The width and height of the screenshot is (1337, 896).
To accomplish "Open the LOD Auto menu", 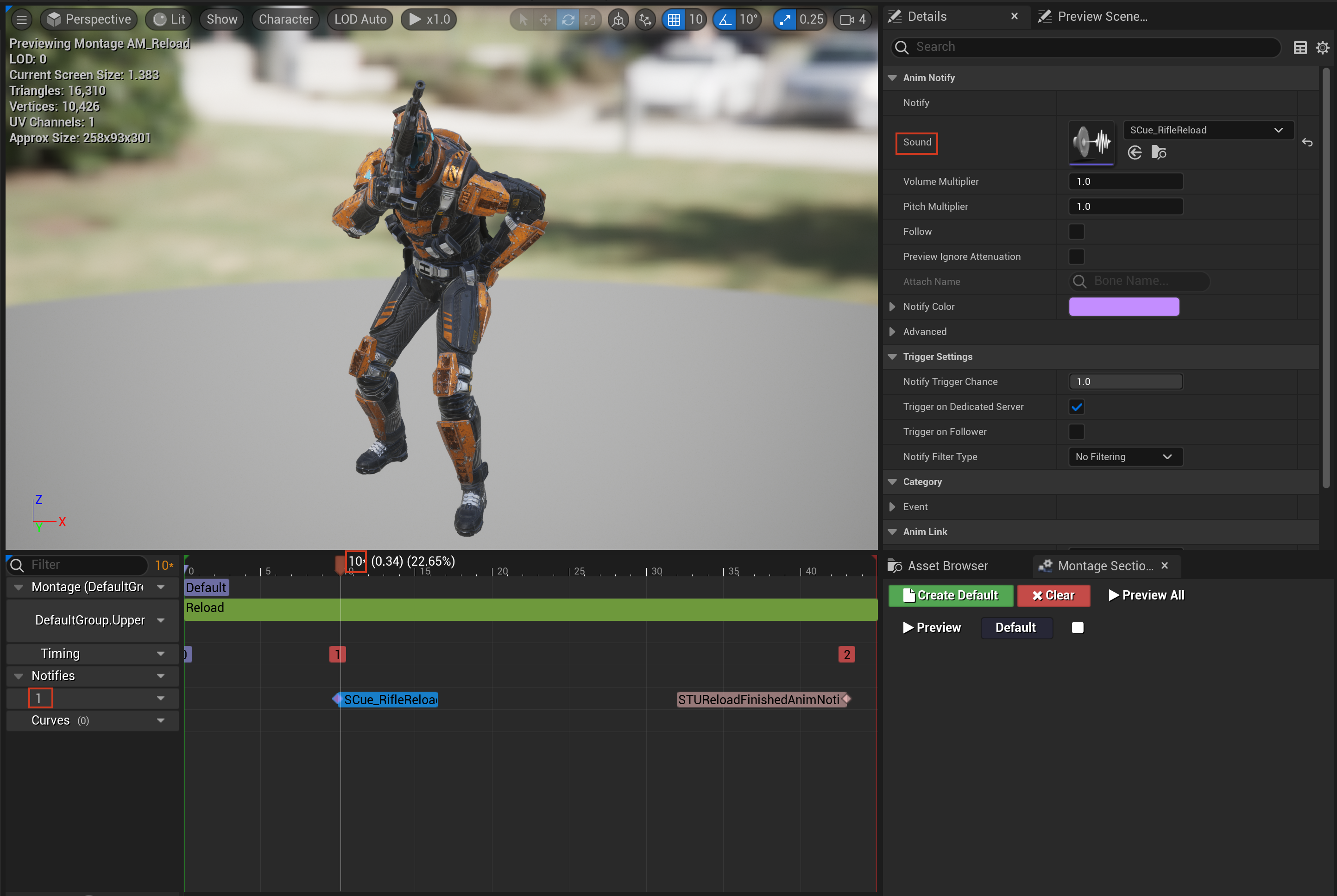I will pyautogui.click(x=360, y=19).
